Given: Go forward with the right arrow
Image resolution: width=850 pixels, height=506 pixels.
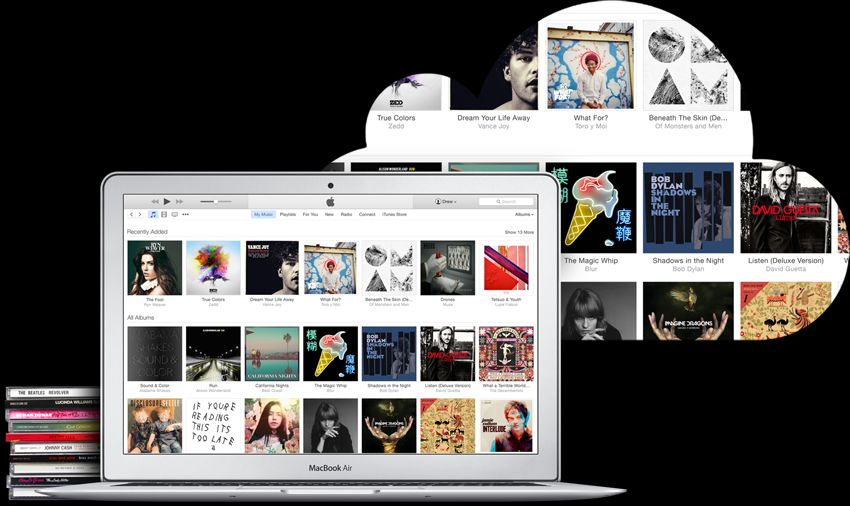Looking at the screenshot, I should [140, 215].
